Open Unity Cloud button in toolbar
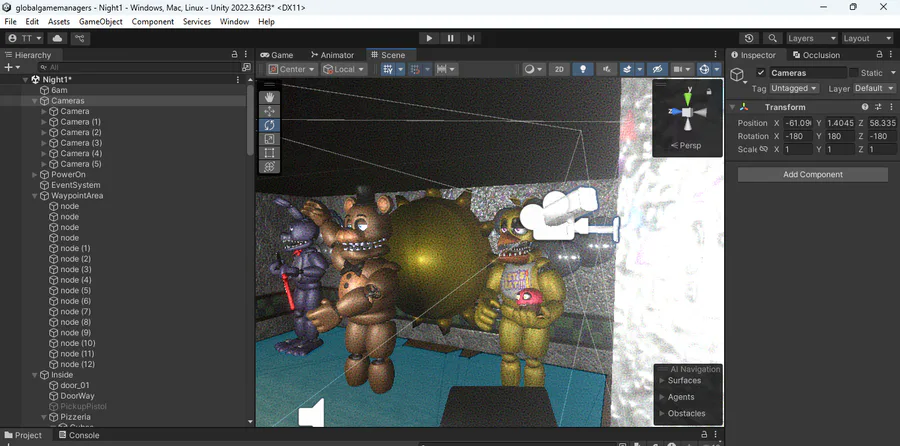 [x=57, y=38]
